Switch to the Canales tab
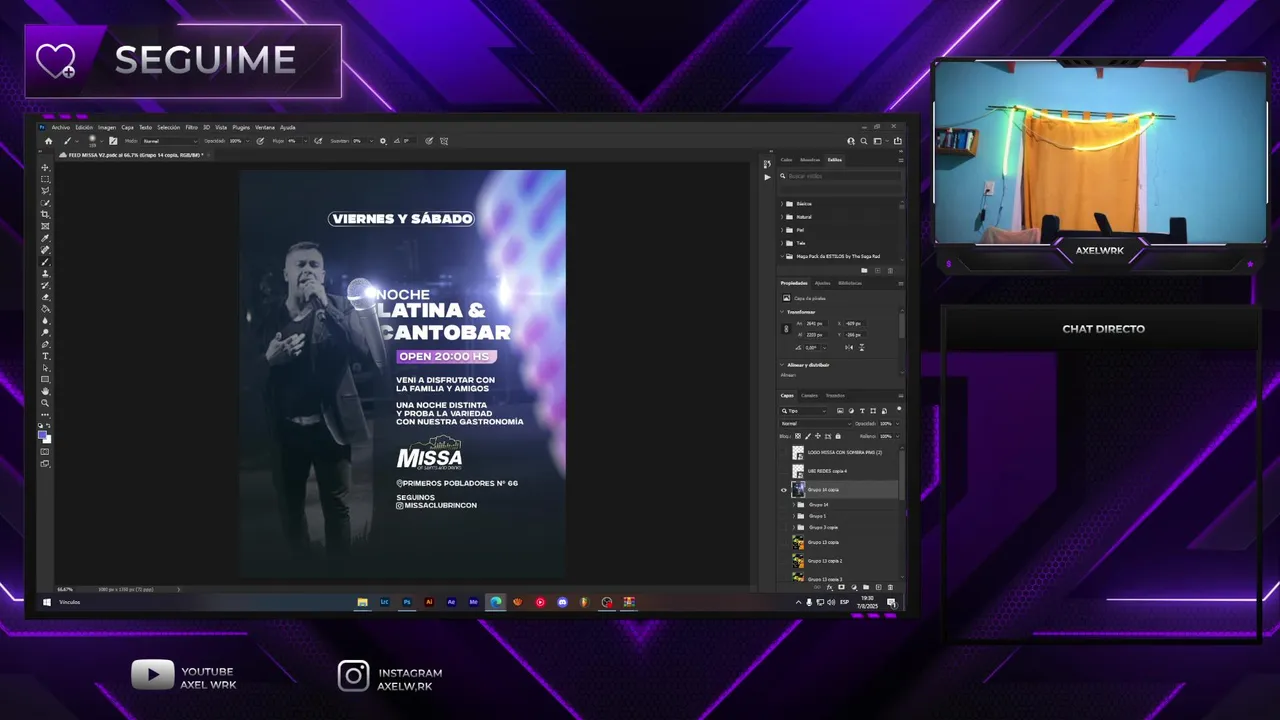1280x720 pixels. click(809, 395)
